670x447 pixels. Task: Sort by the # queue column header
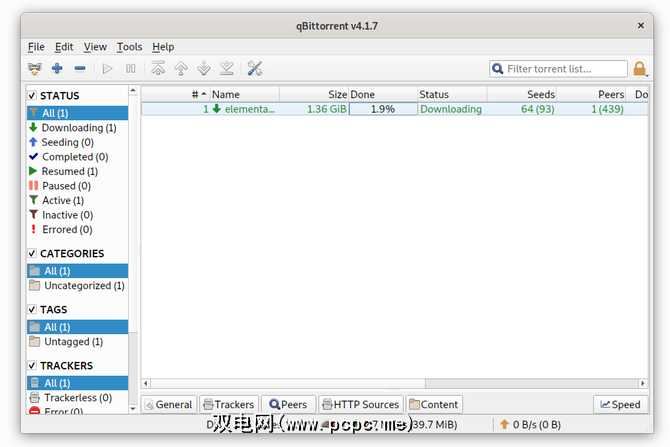(176, 94)
